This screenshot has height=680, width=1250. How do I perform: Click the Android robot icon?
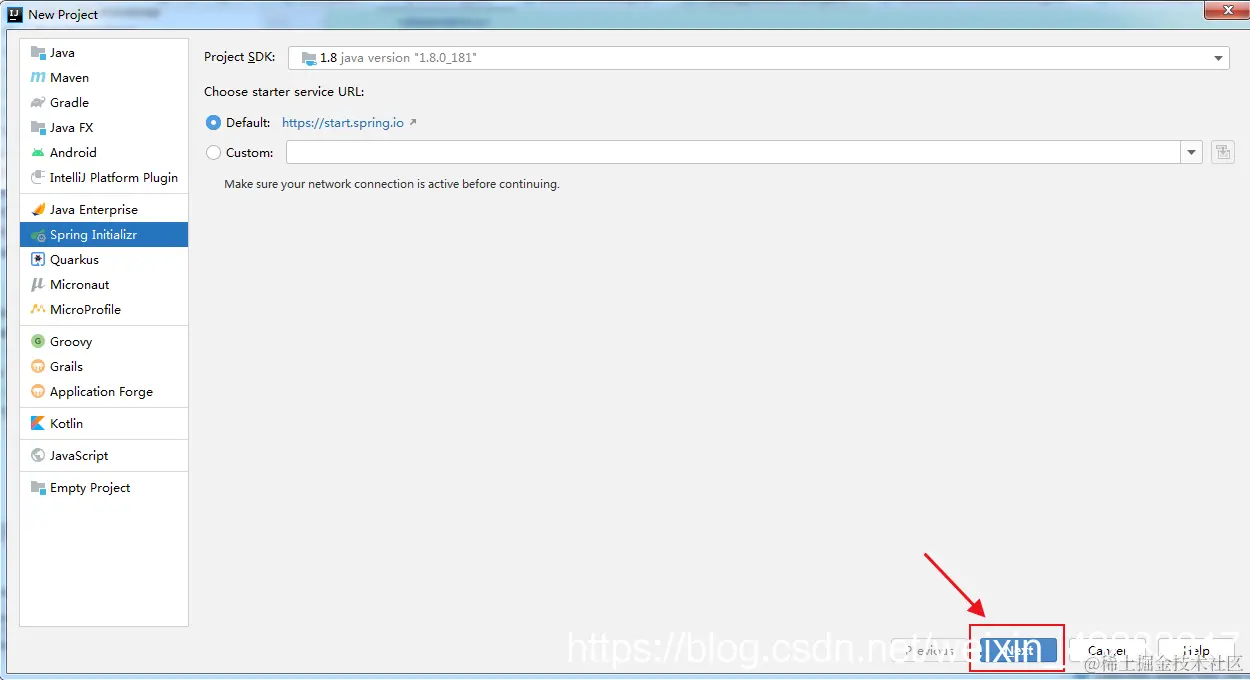click(38, 153)
